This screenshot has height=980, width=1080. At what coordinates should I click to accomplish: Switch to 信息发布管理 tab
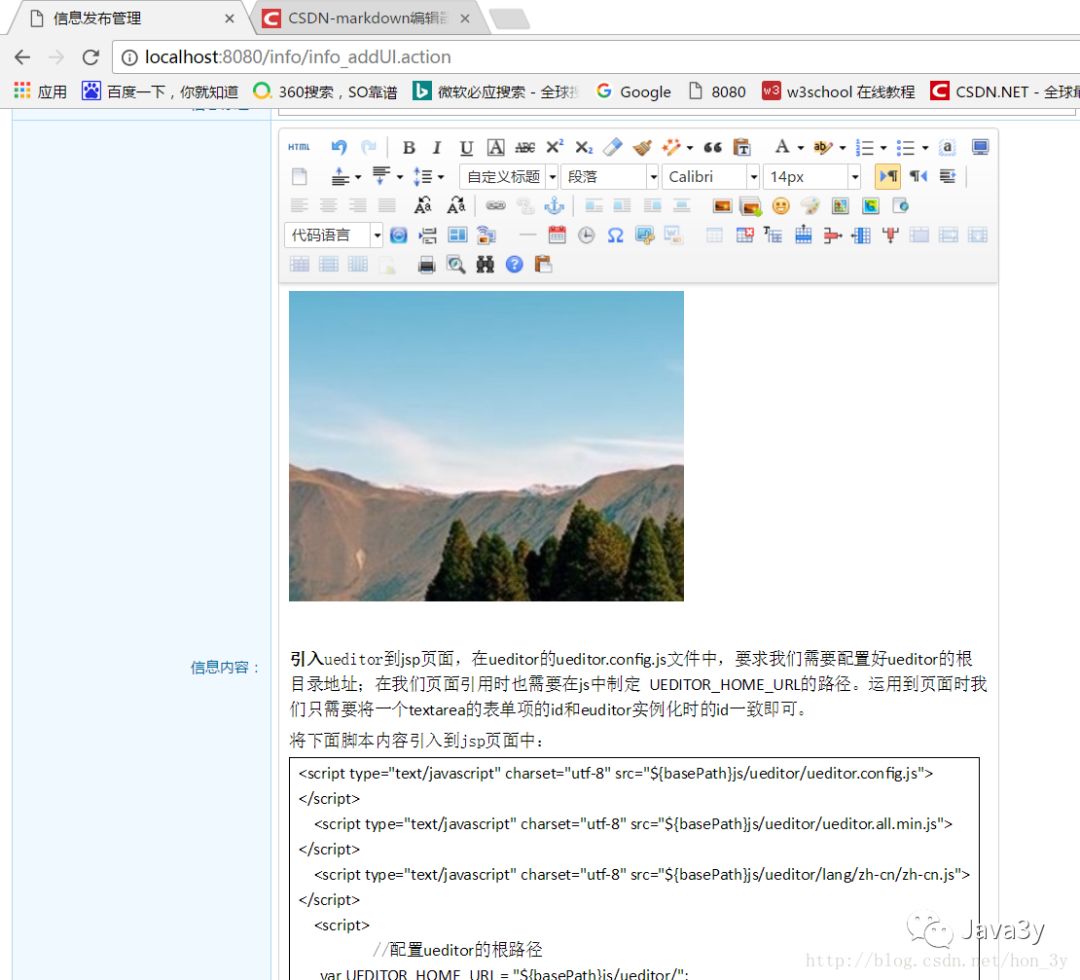click(x=127, y=18)
